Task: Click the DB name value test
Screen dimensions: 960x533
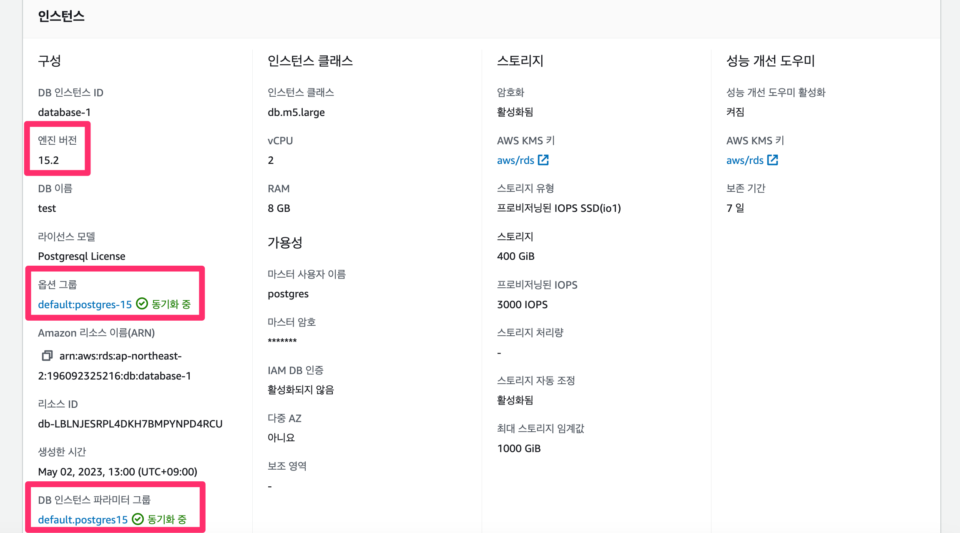Action: tap(47, 208)
